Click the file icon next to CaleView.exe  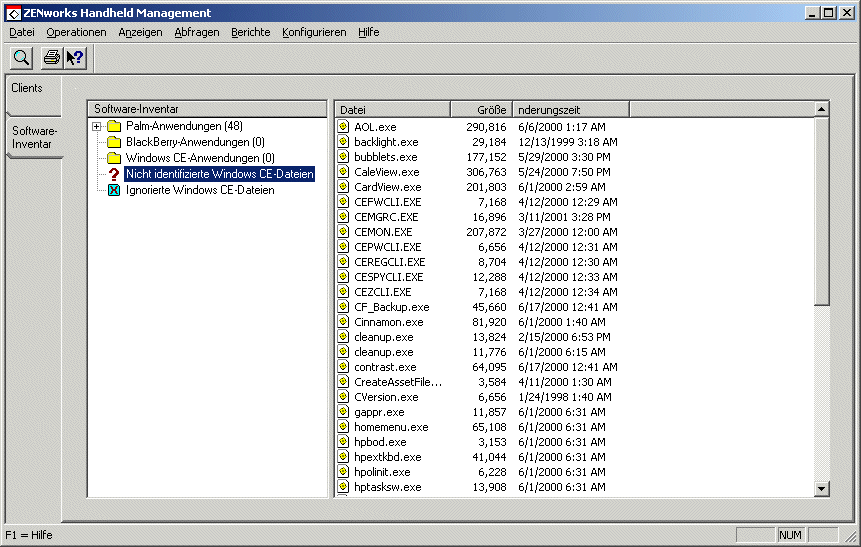(343, 171)
